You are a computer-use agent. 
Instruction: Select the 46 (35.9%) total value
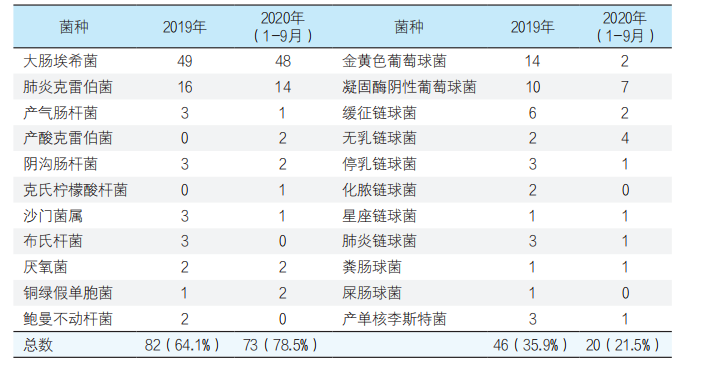pos(530,345)
